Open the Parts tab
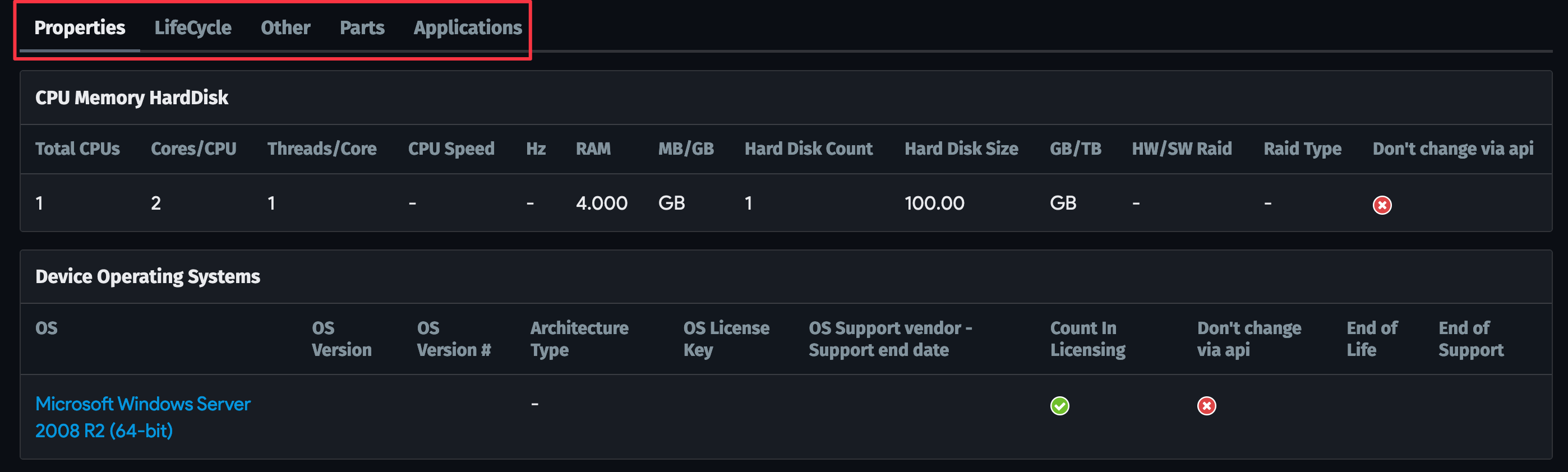 tap(362, 28)
